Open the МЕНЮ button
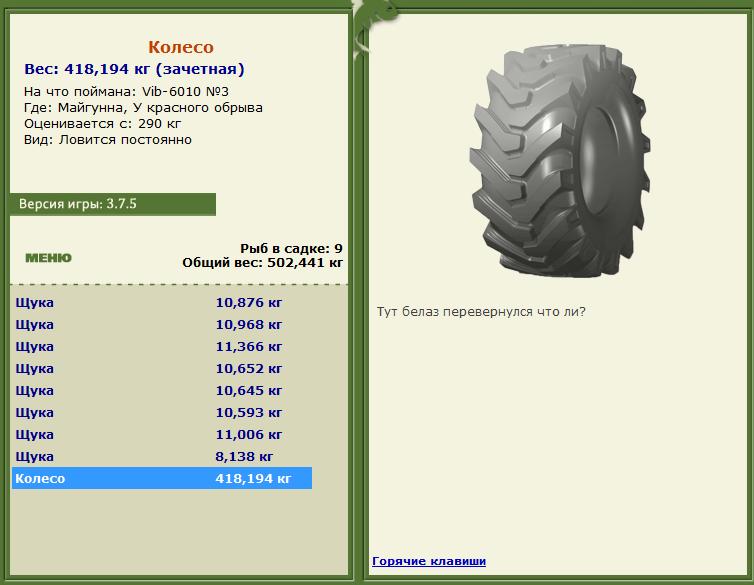The width and height of the screenshot is (754, 585). click(48, 258)
